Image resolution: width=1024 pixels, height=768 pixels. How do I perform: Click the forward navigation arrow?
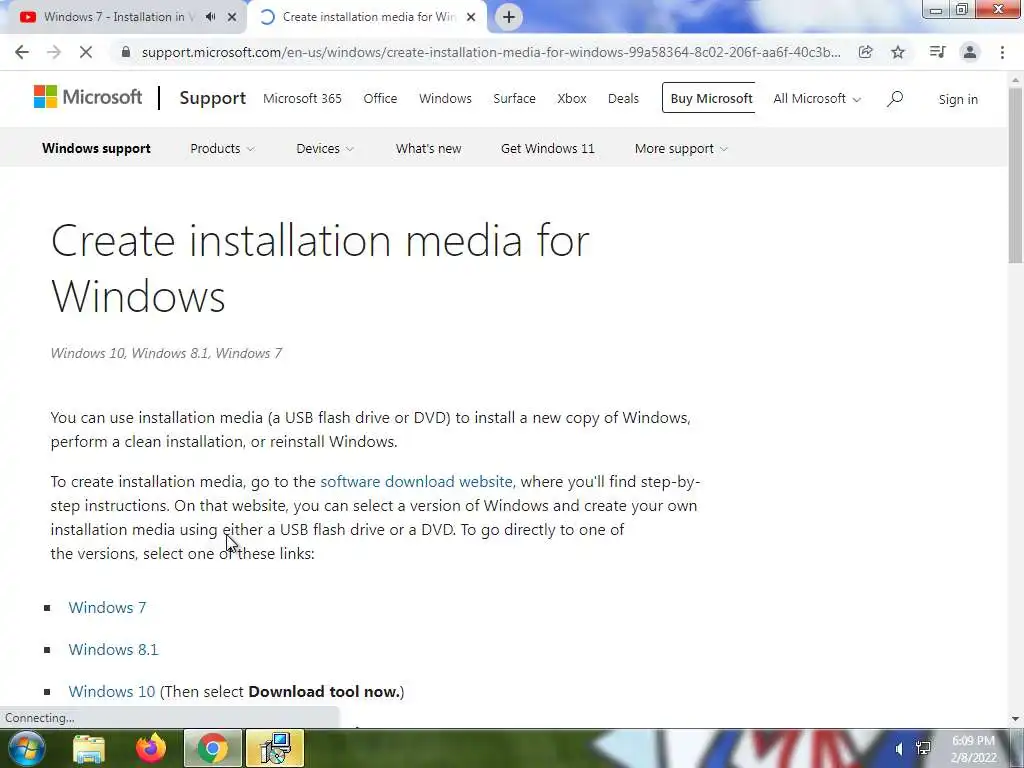54,52
